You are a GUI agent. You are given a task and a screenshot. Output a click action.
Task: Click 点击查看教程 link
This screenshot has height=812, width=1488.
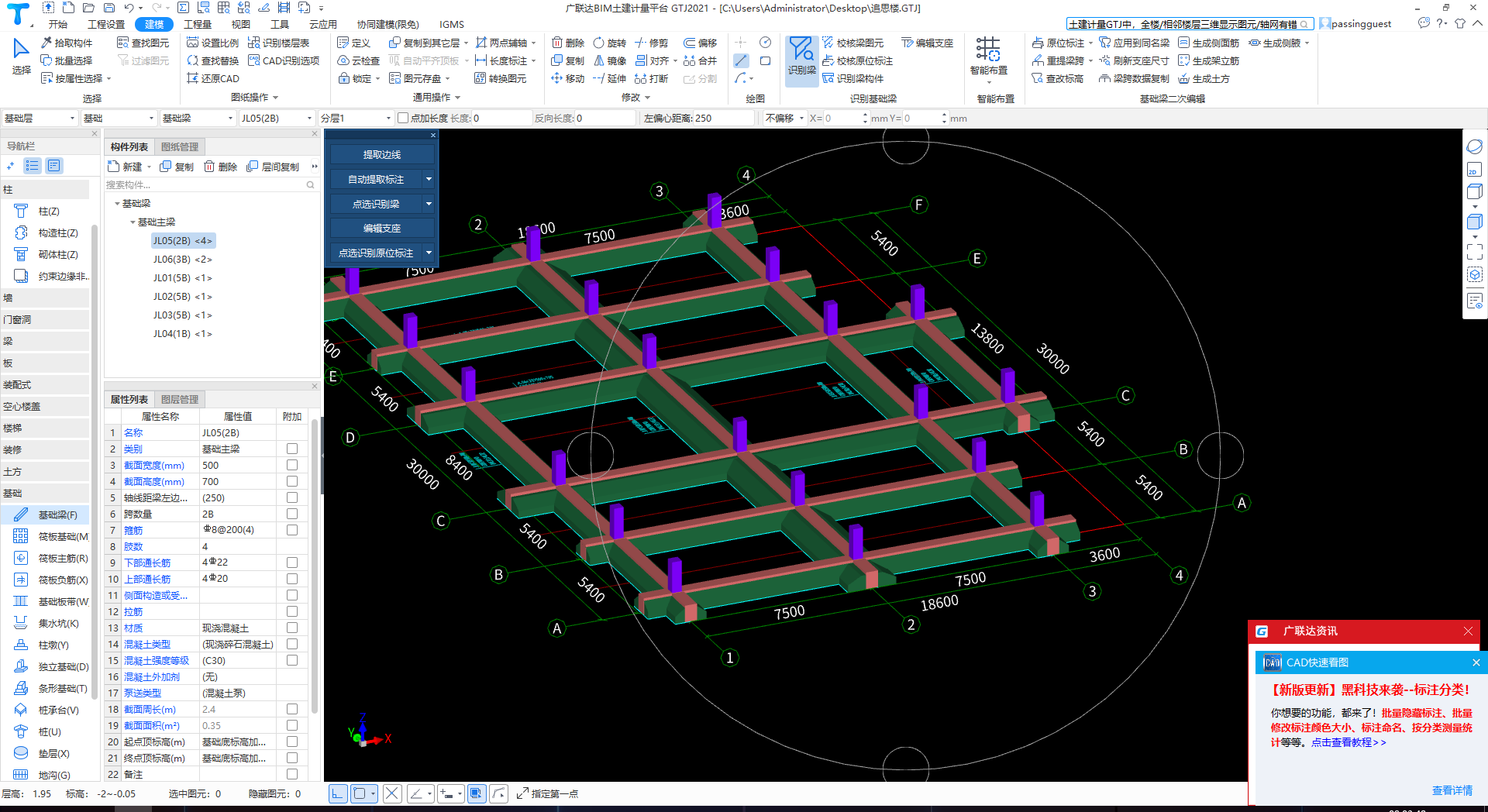point(1348,742)
